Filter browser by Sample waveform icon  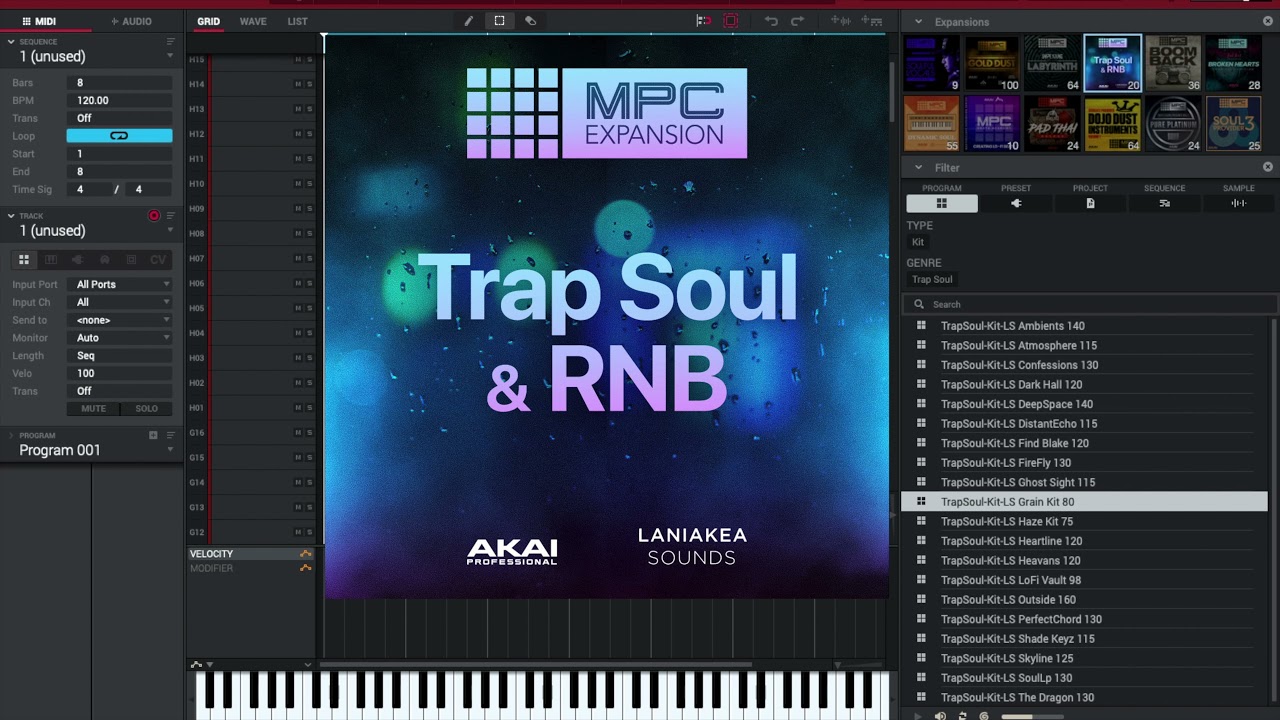pos(1238,203)
